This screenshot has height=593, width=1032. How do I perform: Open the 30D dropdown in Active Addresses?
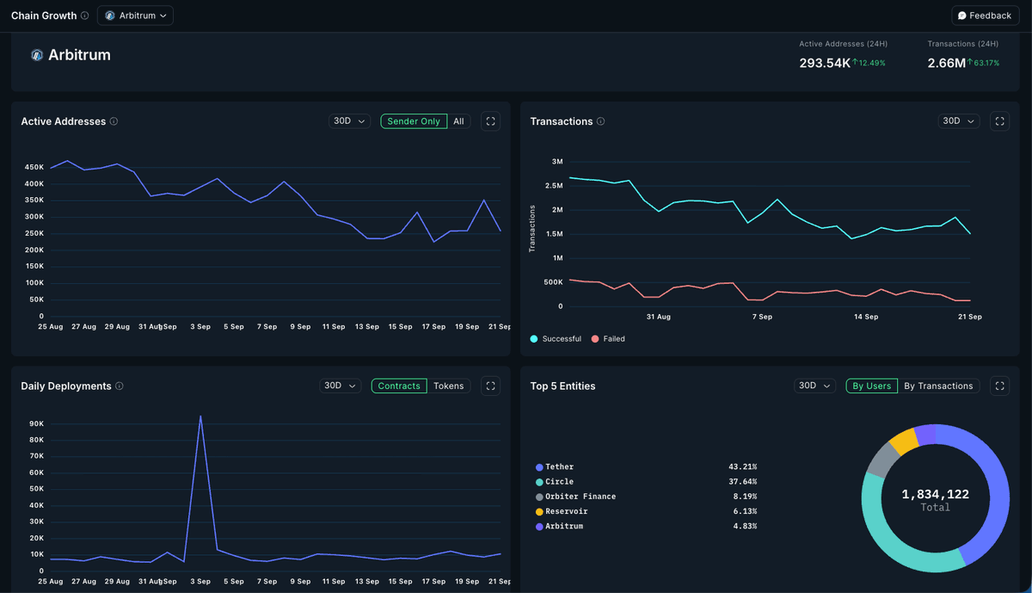(x=349, y=121)
